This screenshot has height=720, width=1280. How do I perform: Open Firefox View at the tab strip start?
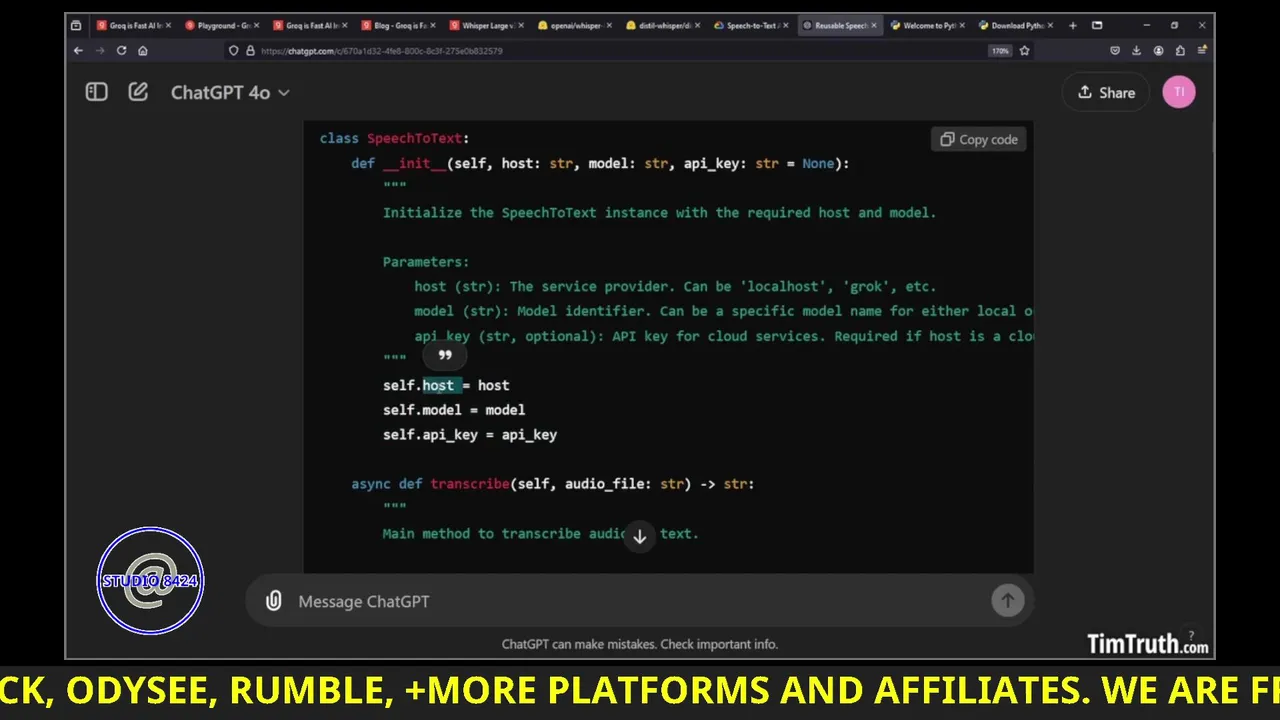tap(76, 26)
